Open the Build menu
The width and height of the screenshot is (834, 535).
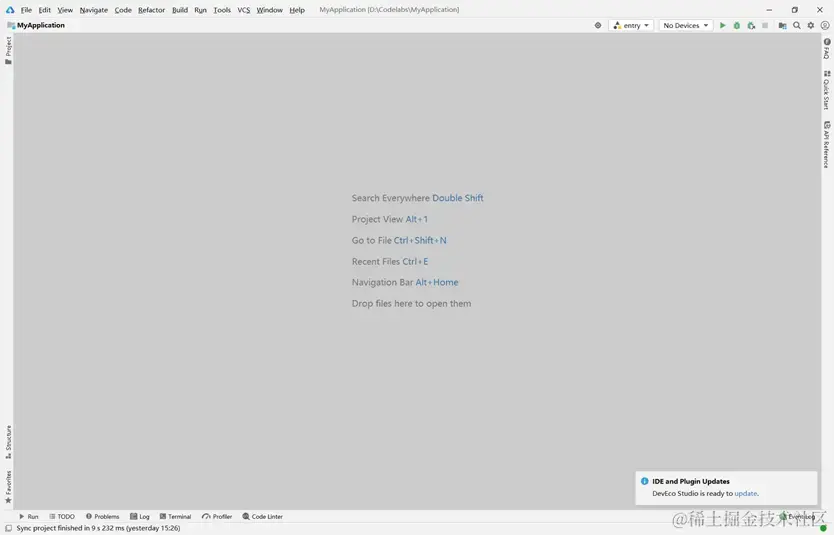180,10
